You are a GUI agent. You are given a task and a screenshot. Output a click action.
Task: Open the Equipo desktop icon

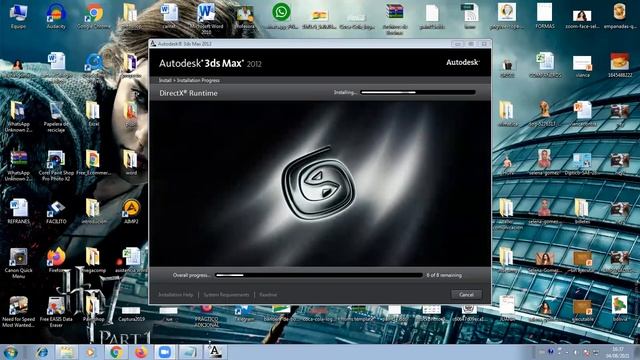18,17
